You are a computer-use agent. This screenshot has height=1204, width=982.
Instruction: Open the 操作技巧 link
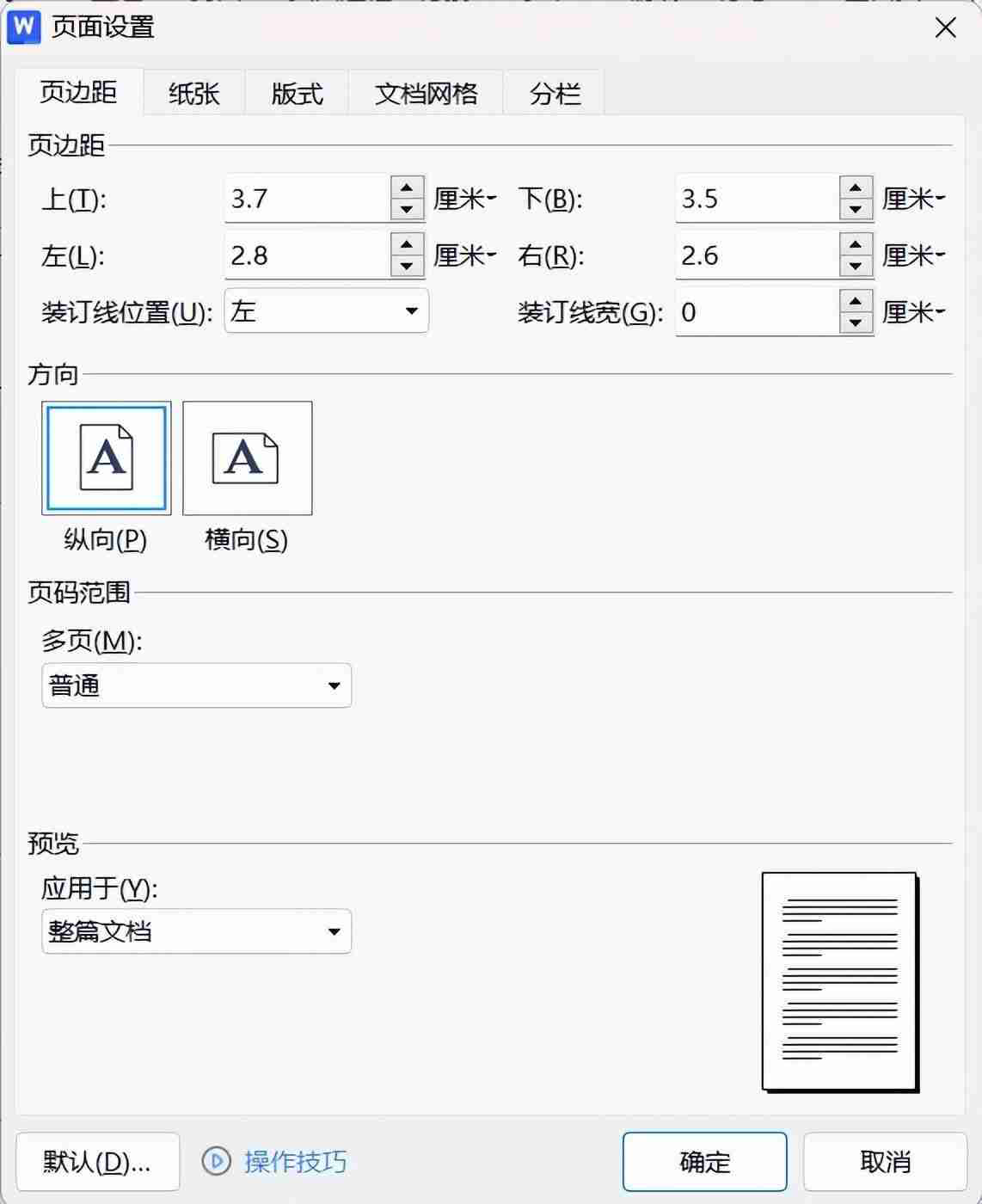point(295,1162)
